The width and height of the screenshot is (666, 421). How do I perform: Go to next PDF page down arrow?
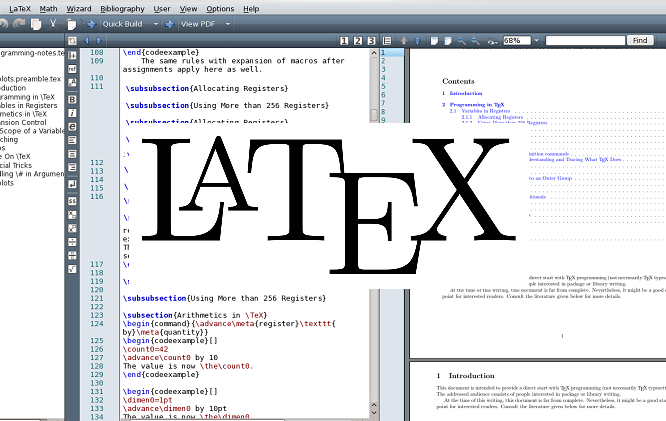coord(418,41)
